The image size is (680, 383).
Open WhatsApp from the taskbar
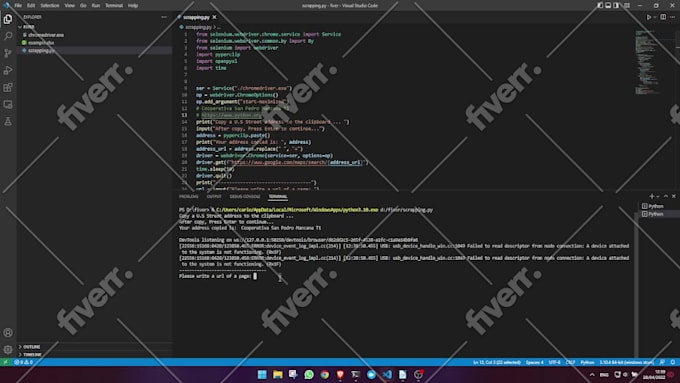click(x=309, y=375)
